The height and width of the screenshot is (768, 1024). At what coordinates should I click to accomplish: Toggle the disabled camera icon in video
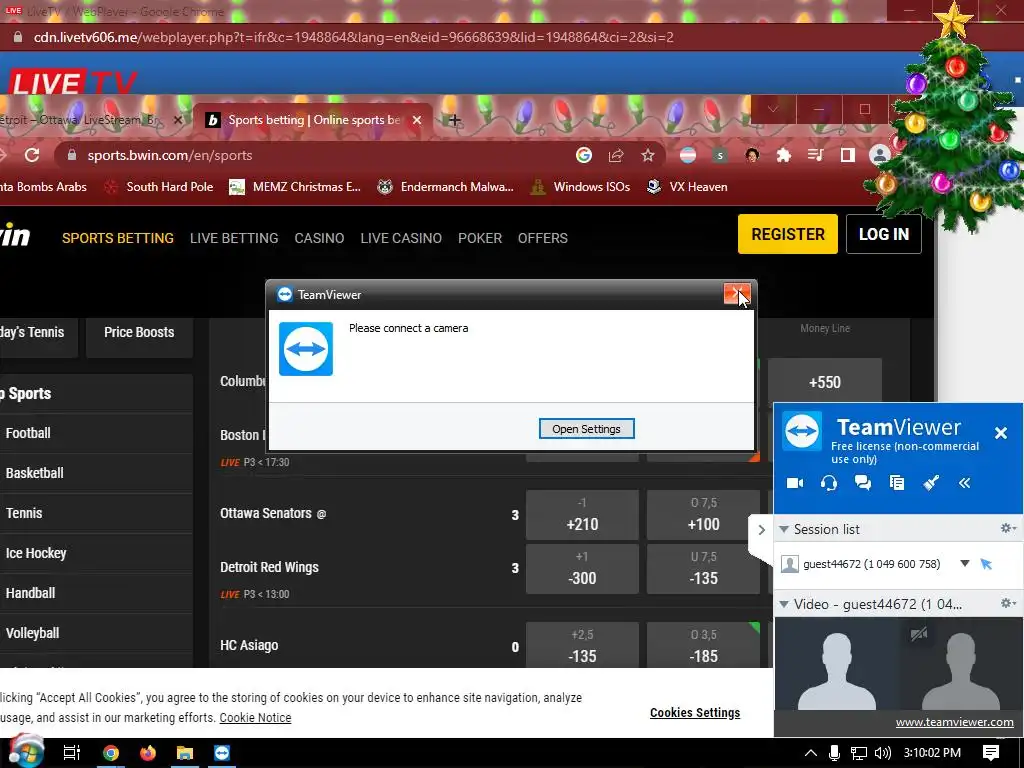919,634
